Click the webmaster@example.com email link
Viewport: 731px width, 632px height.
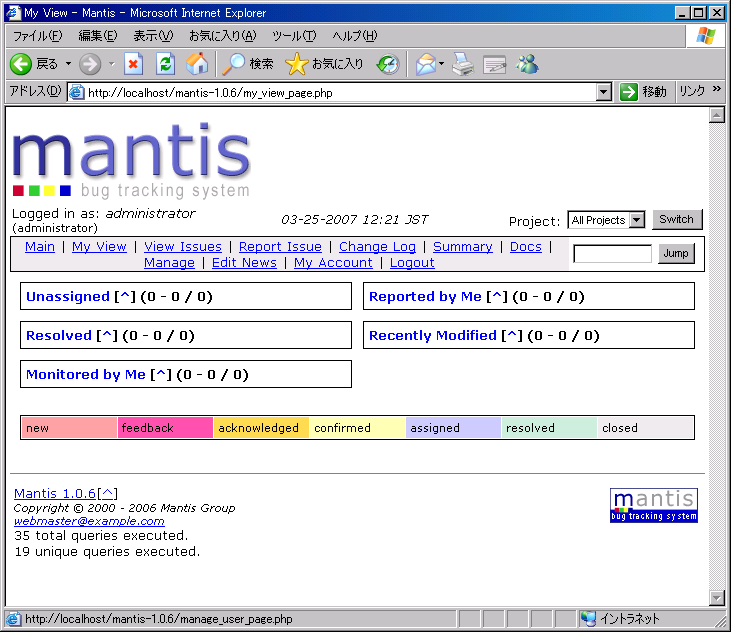pos(89,521)
